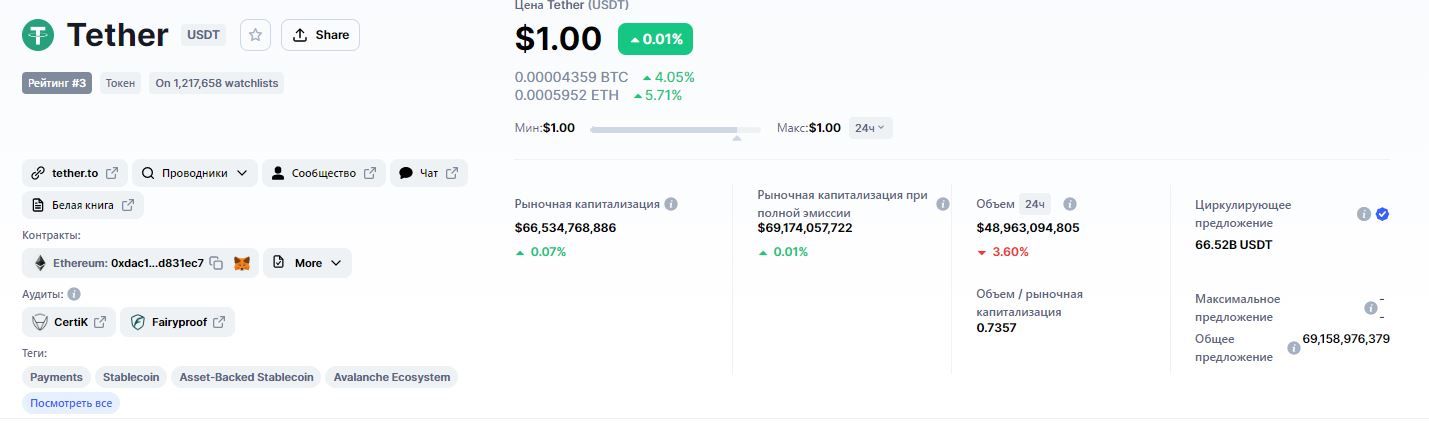The image size is (1429, 424).
Task: Click info icon next to Аудиты
Action: click(x=74, y=294)
